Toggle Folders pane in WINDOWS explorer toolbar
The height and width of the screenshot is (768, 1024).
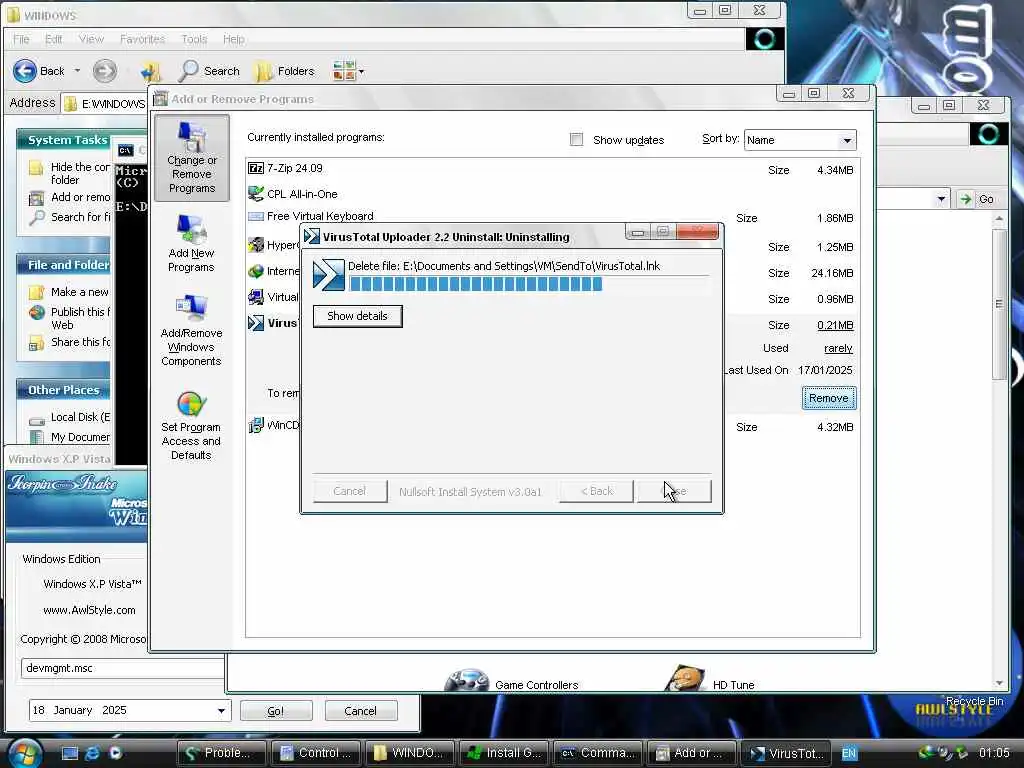point(285,71)
